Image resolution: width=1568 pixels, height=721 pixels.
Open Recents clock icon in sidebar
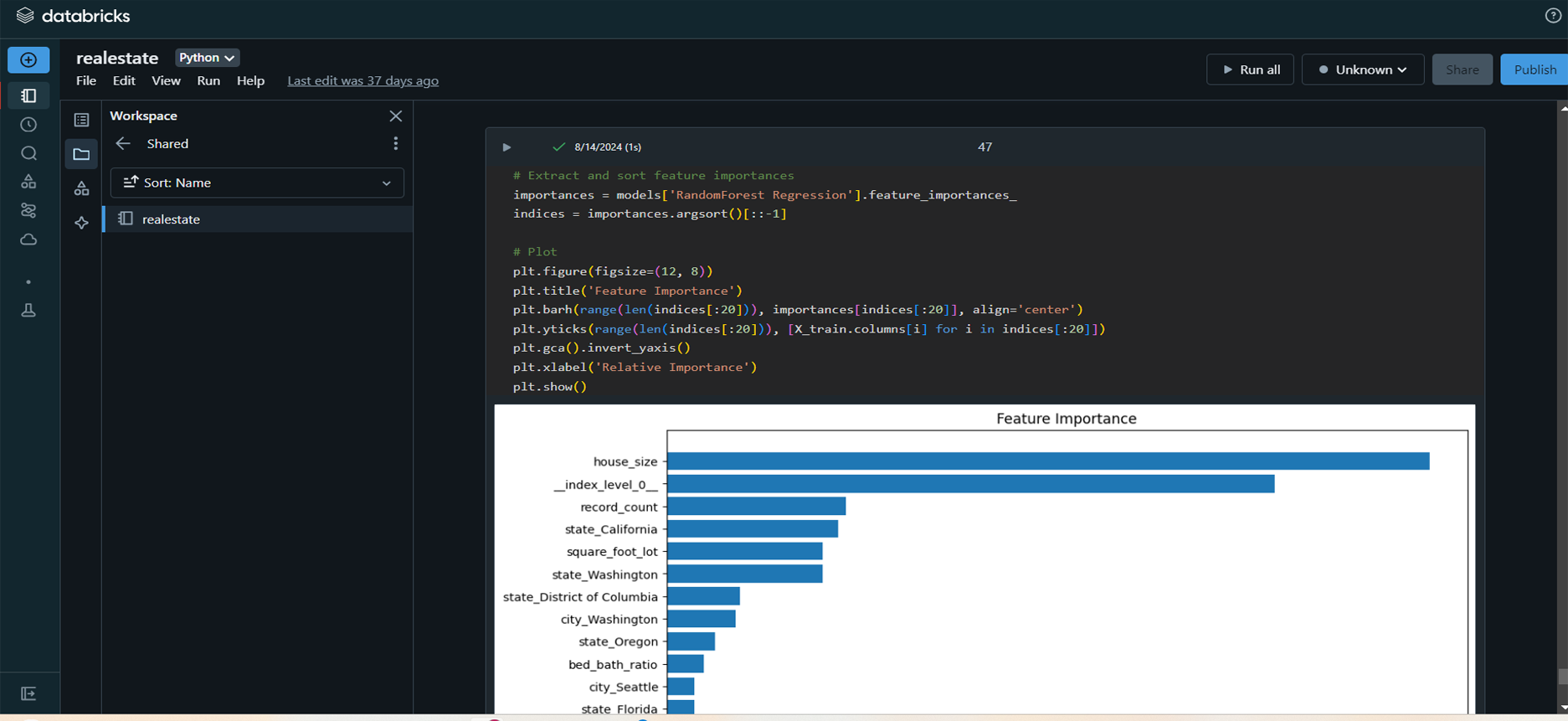pyautogui.click(x=28, y=125)
